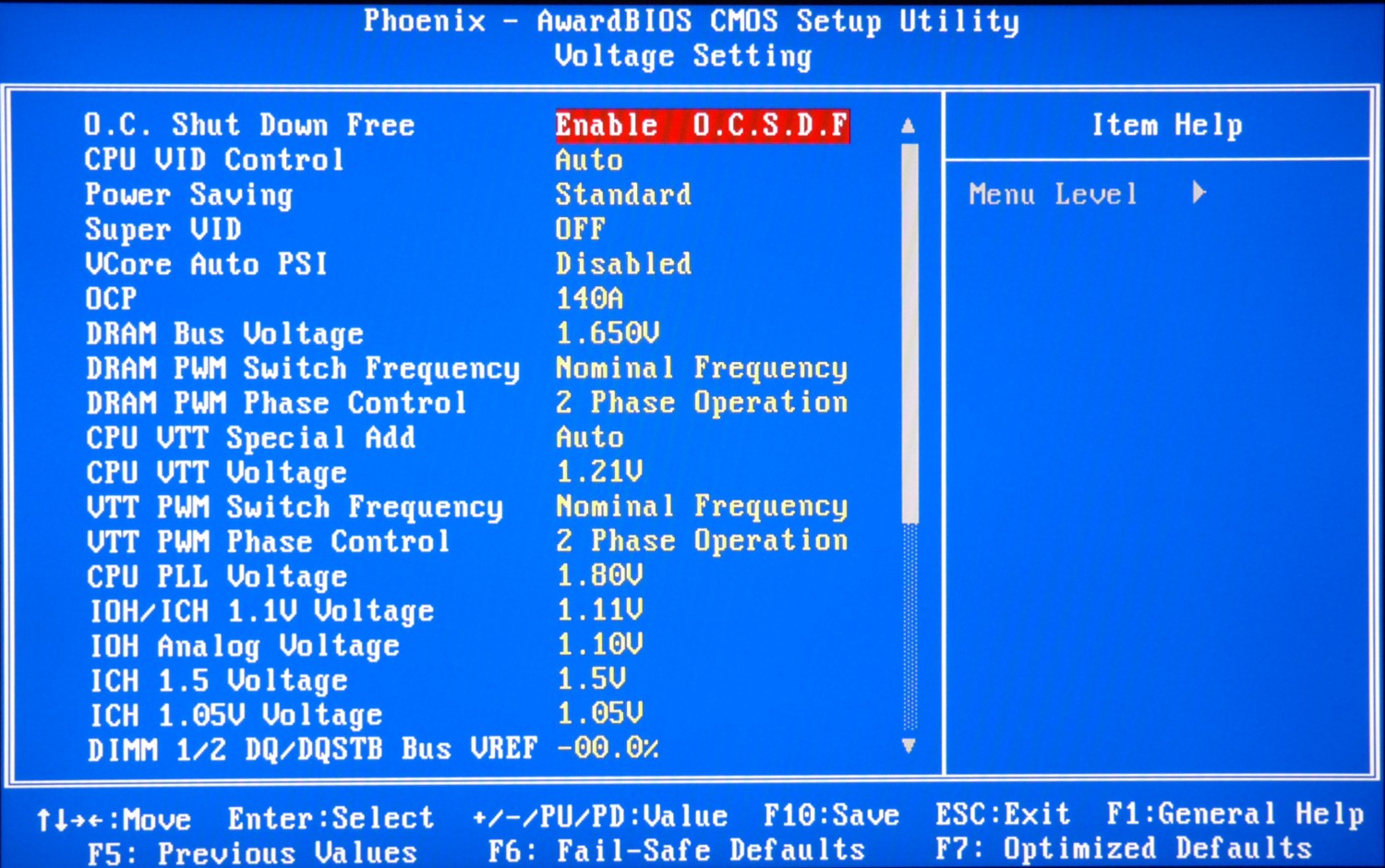Select CPU VTT Special Add
Image resolution: width=1385 pixels, height=868 pixels.
[x=250, y=438]
